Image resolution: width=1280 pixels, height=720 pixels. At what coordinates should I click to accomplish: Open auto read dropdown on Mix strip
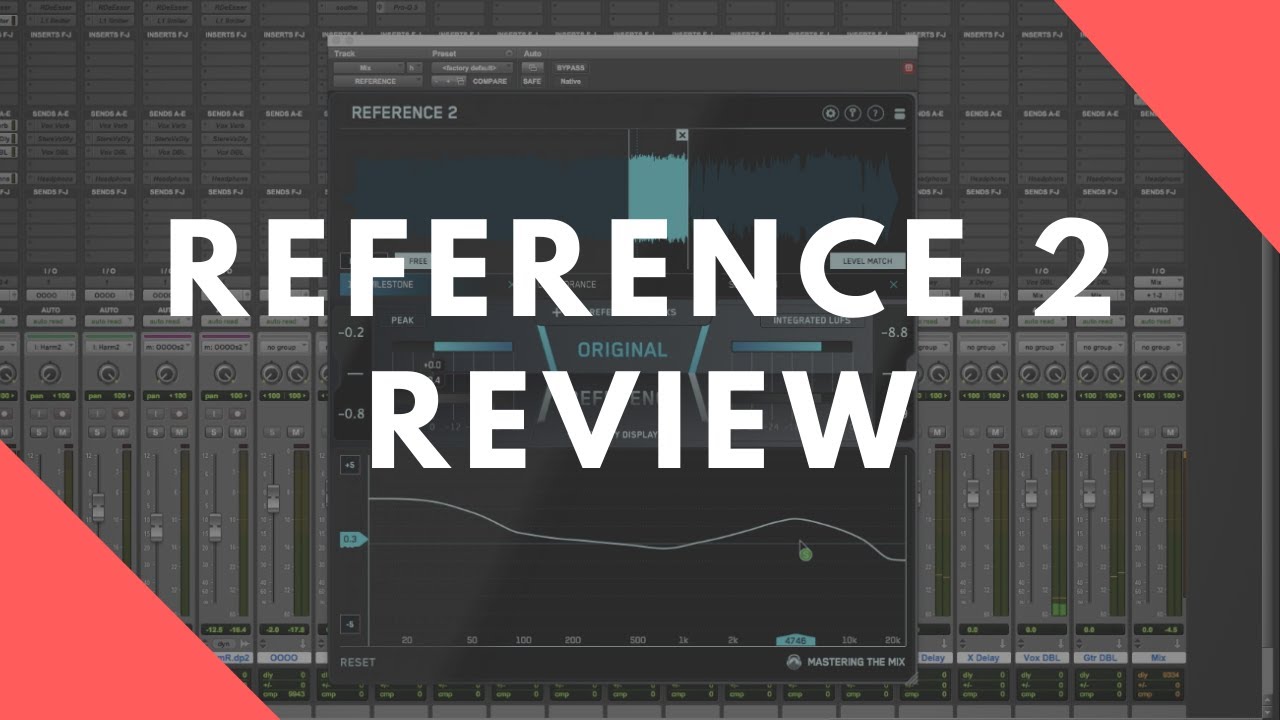click(x=1157, y=321)
